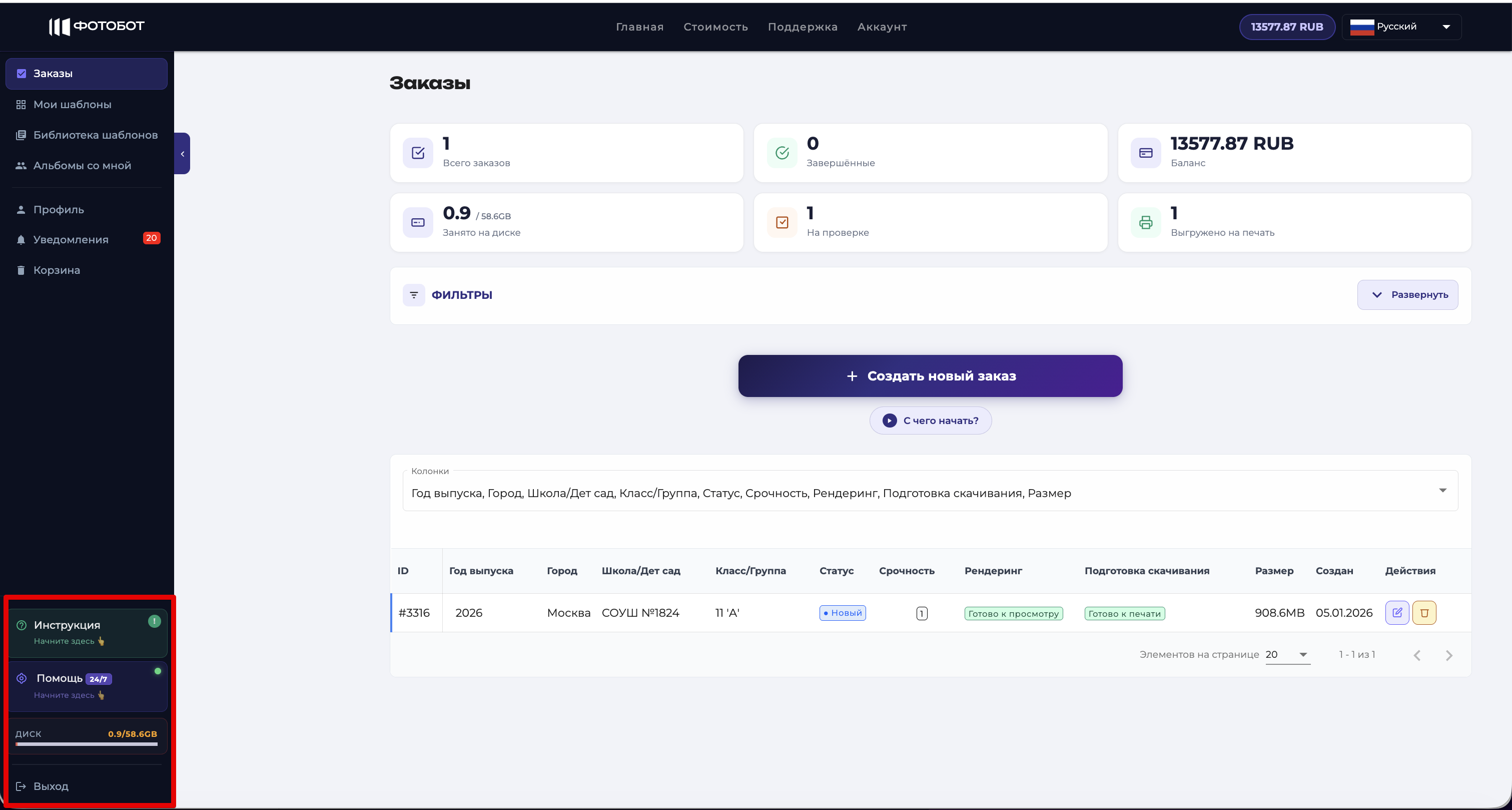Click the urgency 1 box in row #3316

click(922, 614)
